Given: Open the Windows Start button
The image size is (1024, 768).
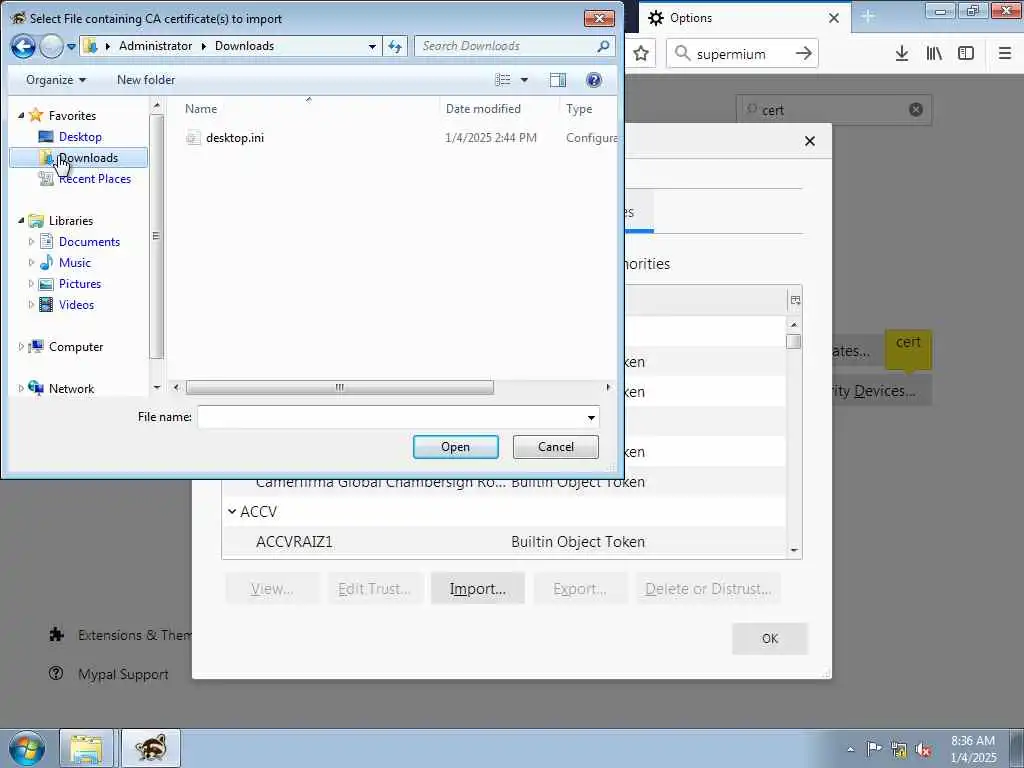Looking at the screenshot, I should click(x=27, y=748).
